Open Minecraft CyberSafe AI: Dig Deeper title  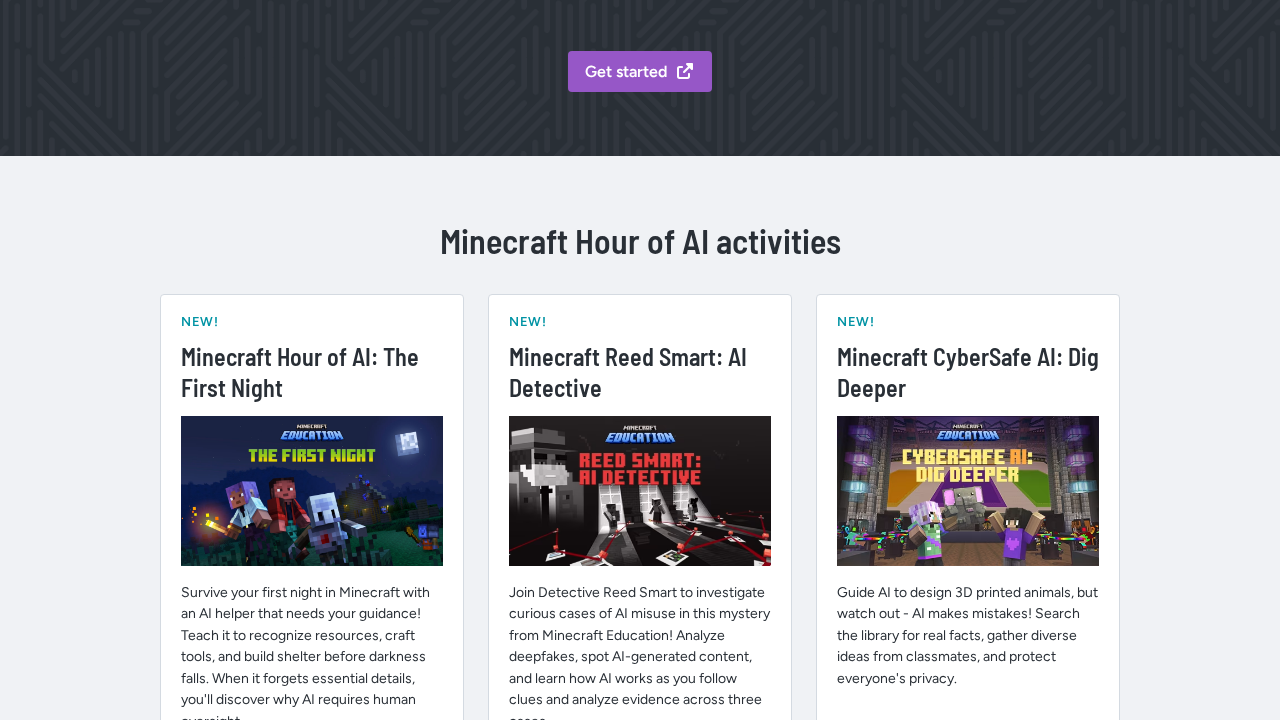(x=968, y=372)
